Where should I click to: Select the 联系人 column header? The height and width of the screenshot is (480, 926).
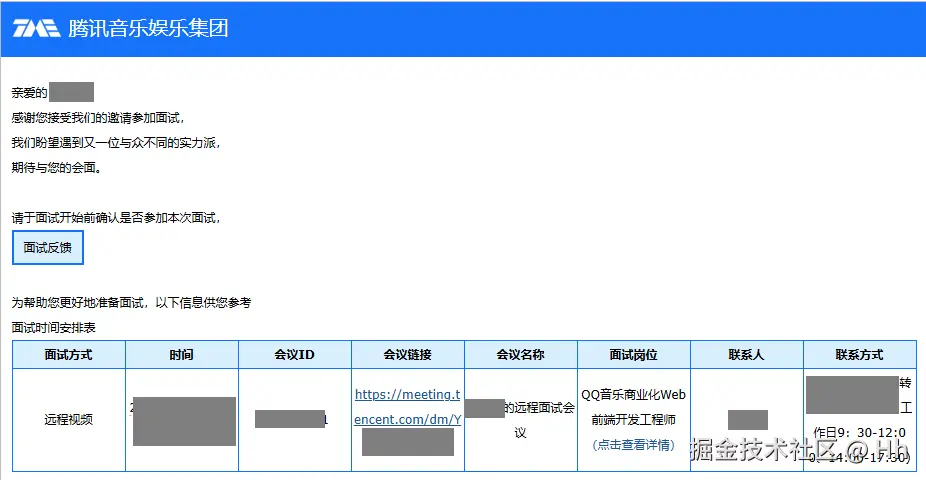[x=746, y=354]
